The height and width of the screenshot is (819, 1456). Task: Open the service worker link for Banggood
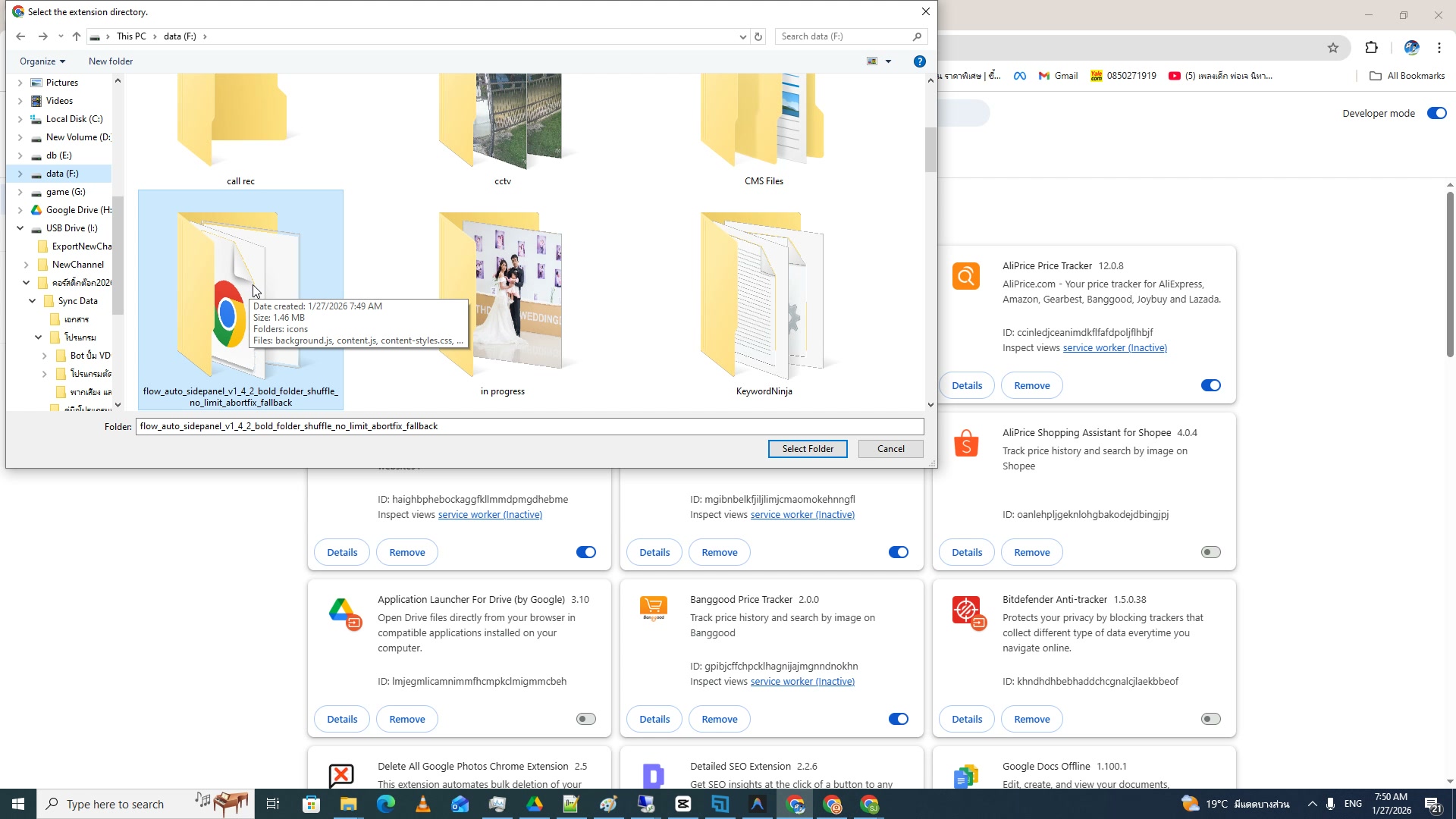802,681
